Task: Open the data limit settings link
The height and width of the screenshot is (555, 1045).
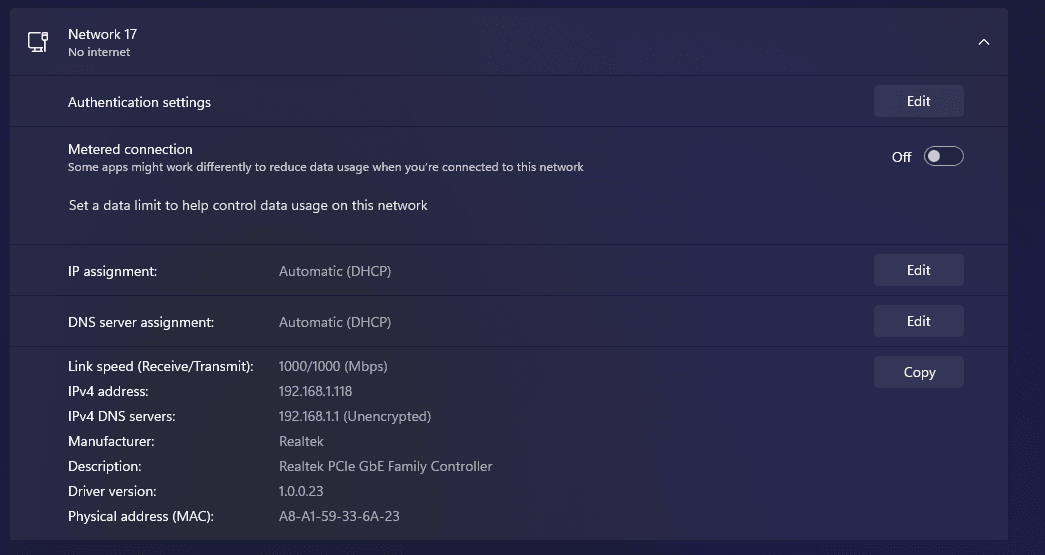Action: pos(248,205)
